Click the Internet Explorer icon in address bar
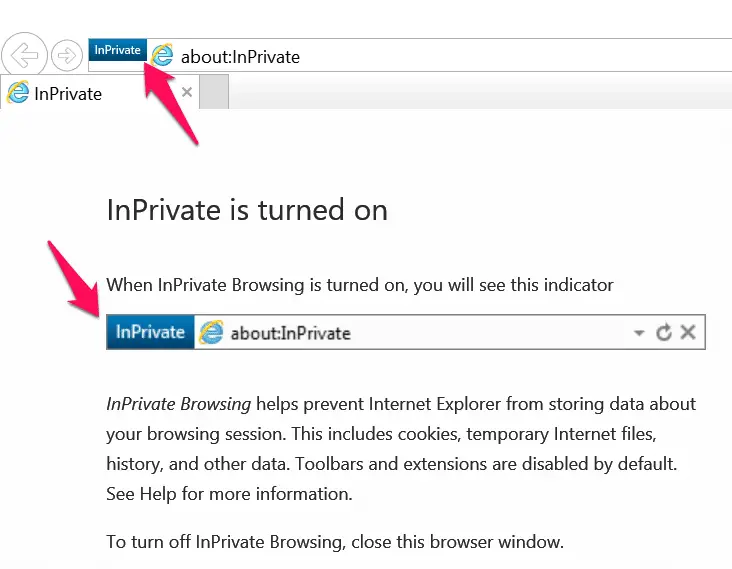The image size is (732, 569). [162, 55]
